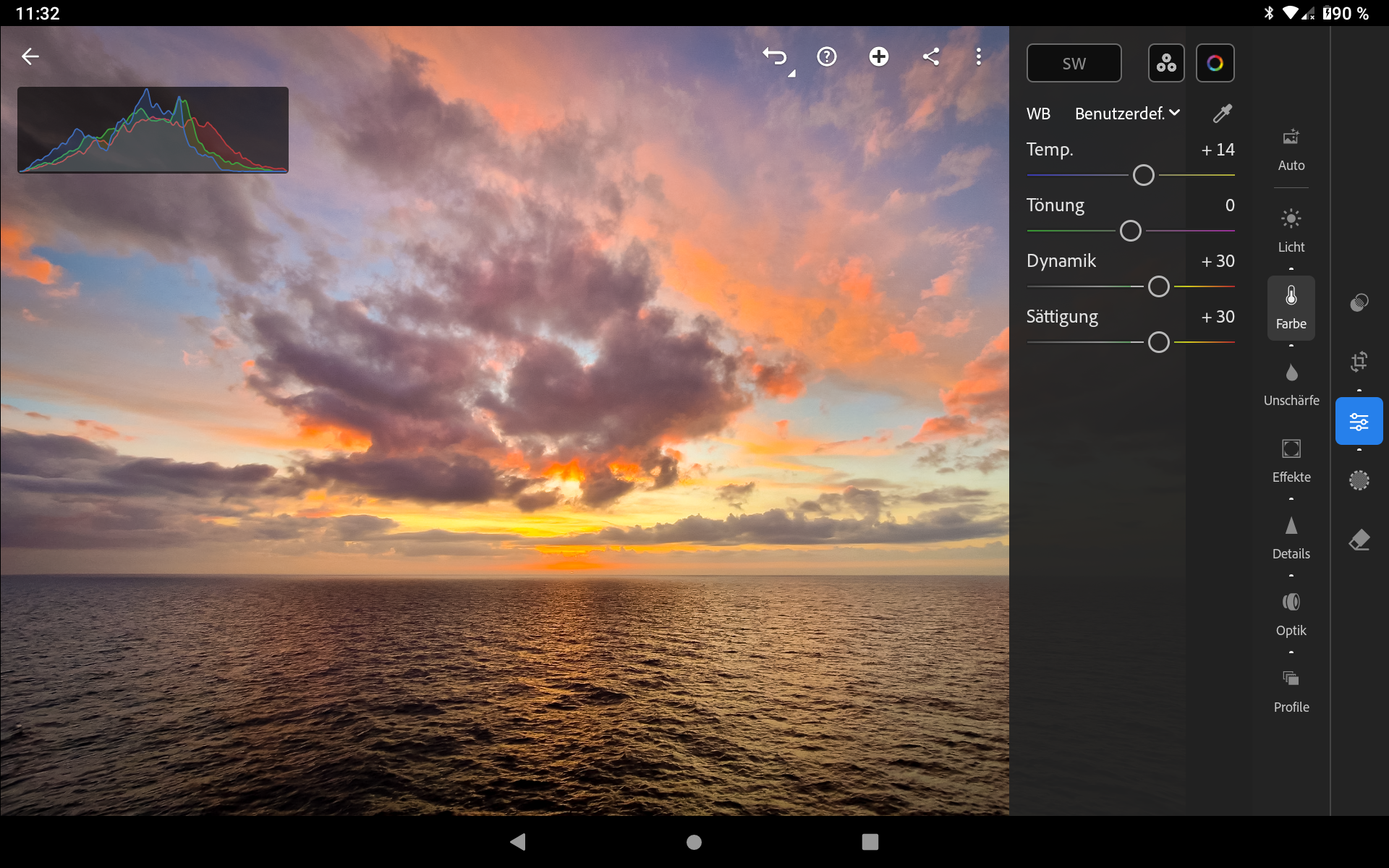Click the undo arrow icon

click(x=775, y=56)
